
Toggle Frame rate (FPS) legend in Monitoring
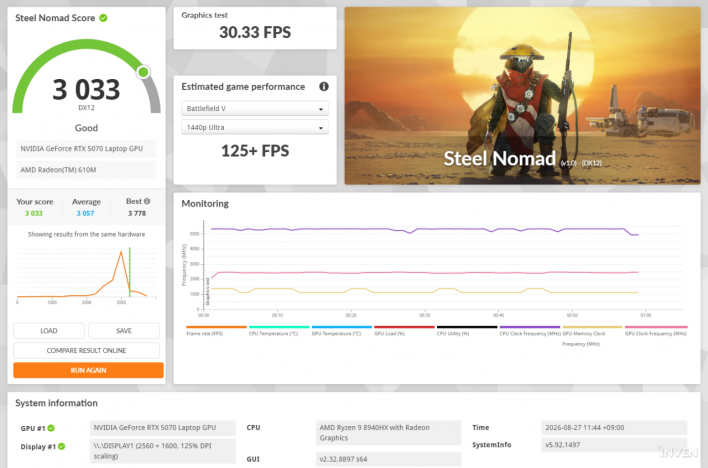click(x=216, y=331)
